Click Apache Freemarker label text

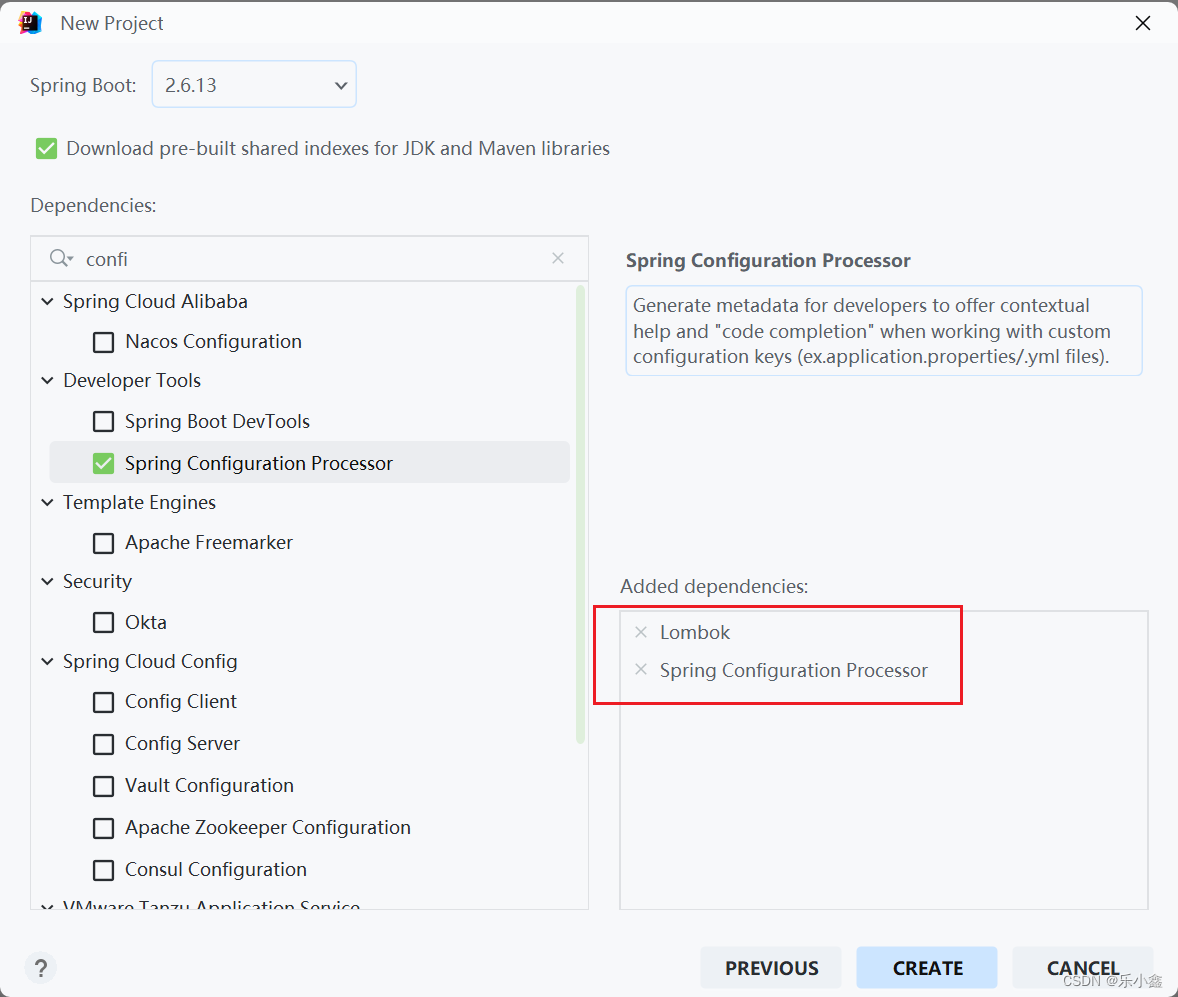(209, 542)
